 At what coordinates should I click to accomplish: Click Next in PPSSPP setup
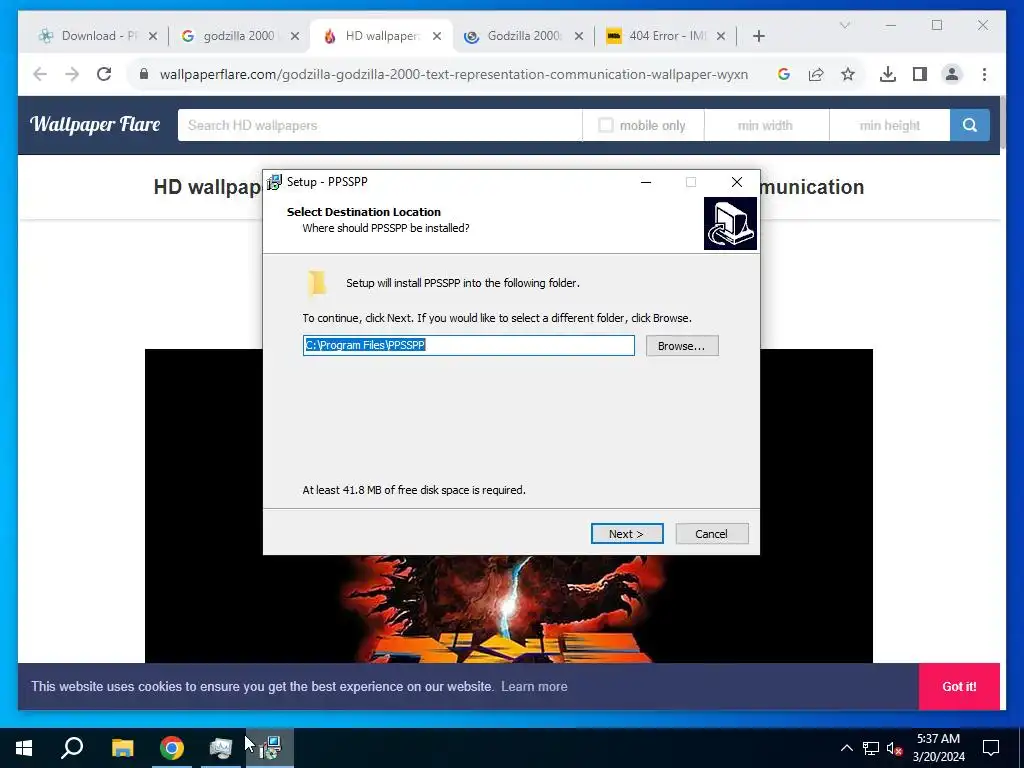627,534
